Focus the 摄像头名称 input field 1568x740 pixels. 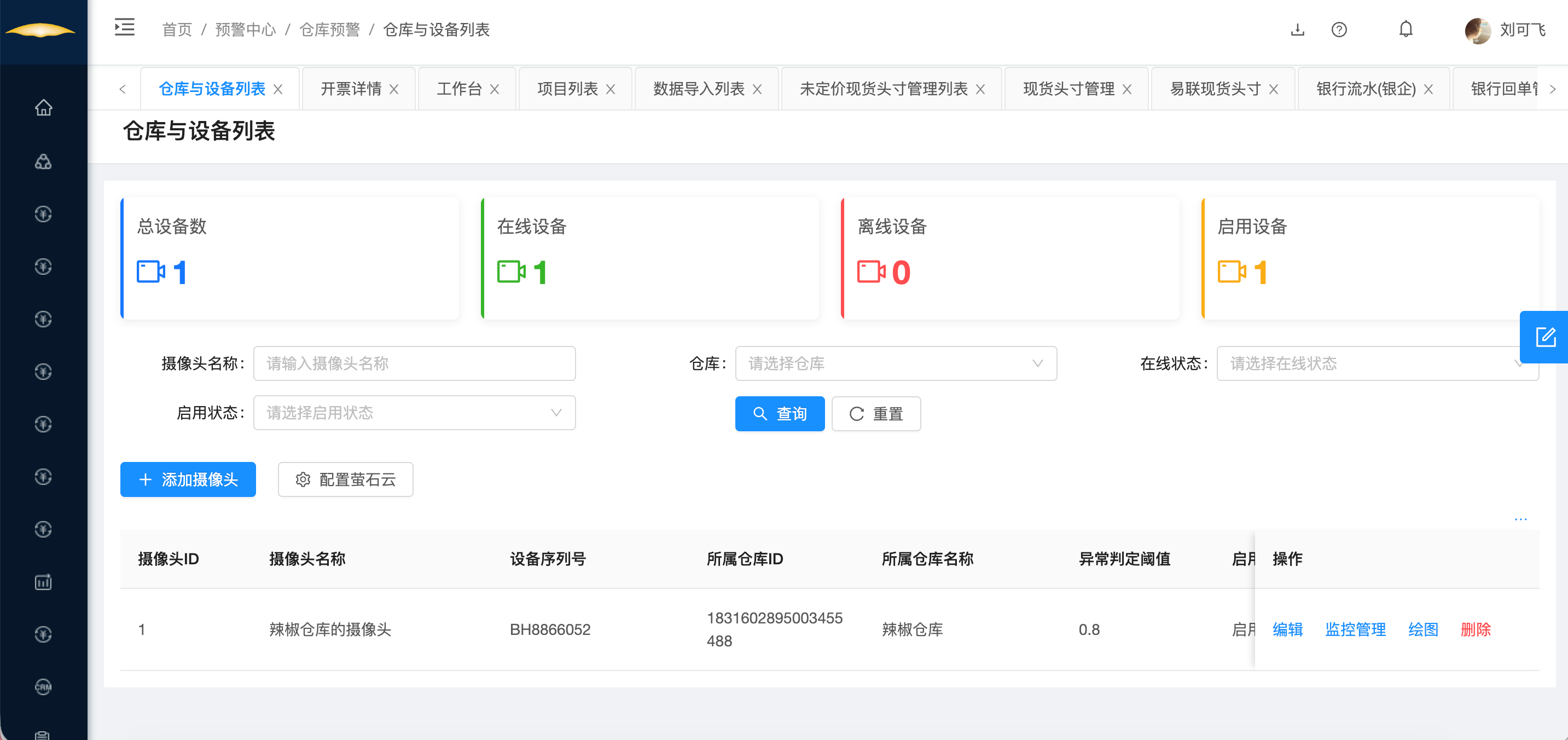415,363
